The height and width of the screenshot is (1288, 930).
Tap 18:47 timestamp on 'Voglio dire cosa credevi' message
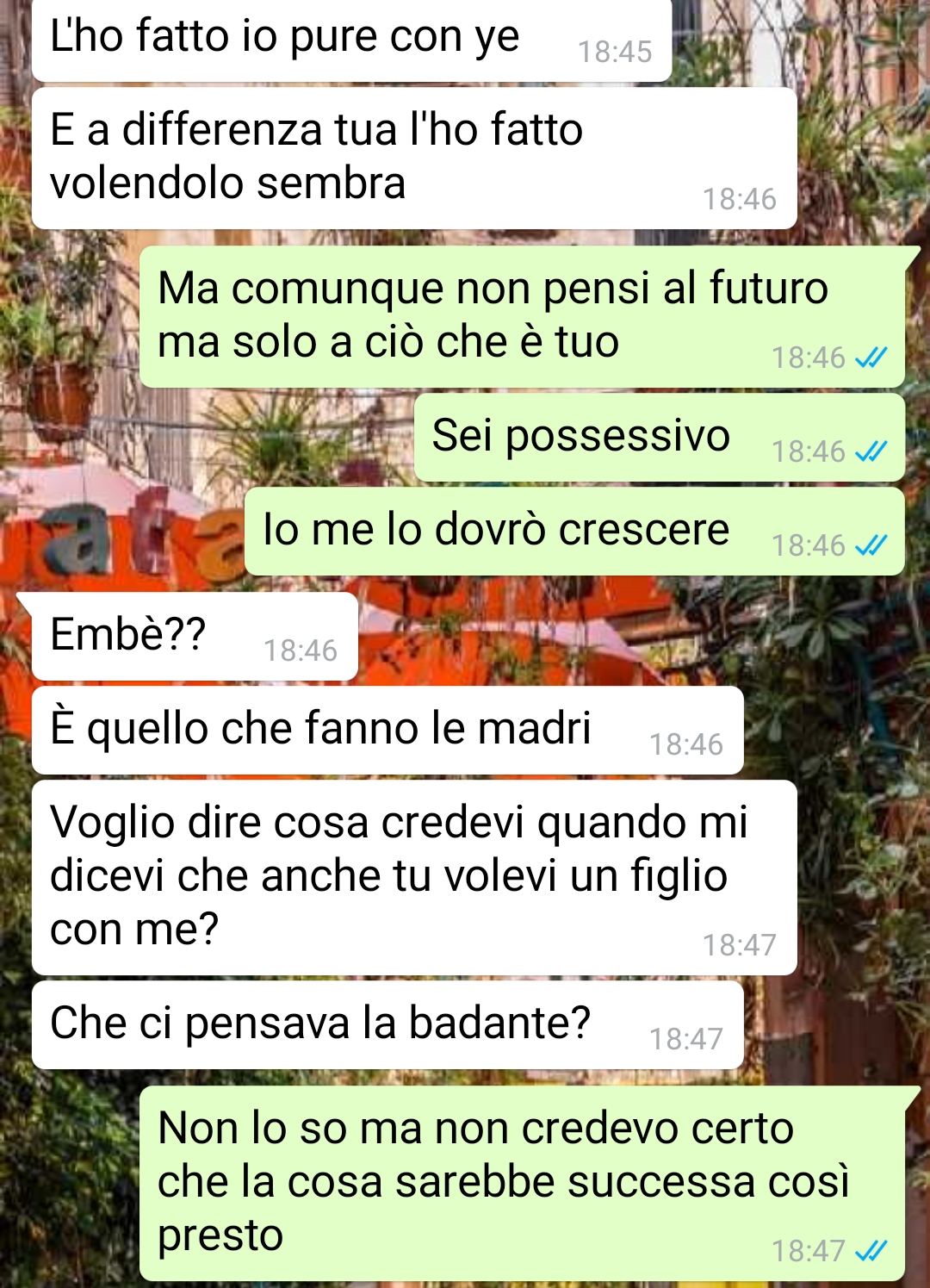tap(740, 945)
